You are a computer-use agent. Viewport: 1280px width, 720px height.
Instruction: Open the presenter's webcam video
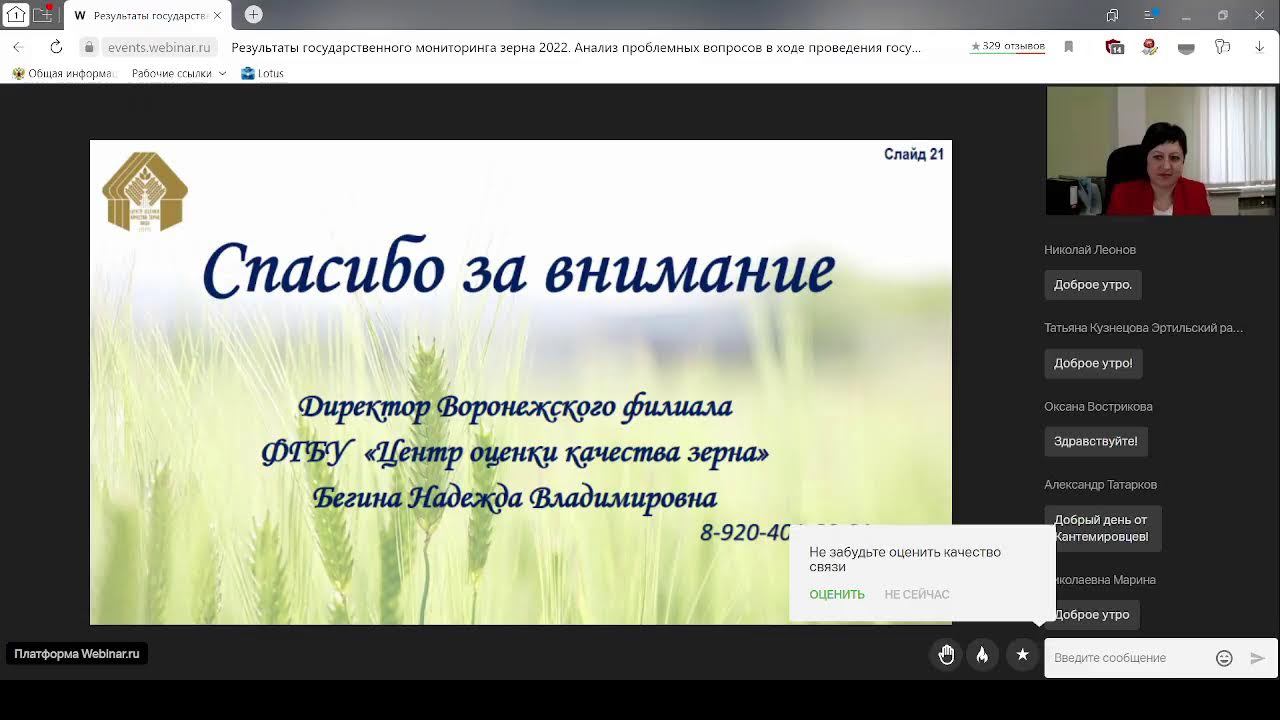pyautogui.click(x=1161, y=151)
